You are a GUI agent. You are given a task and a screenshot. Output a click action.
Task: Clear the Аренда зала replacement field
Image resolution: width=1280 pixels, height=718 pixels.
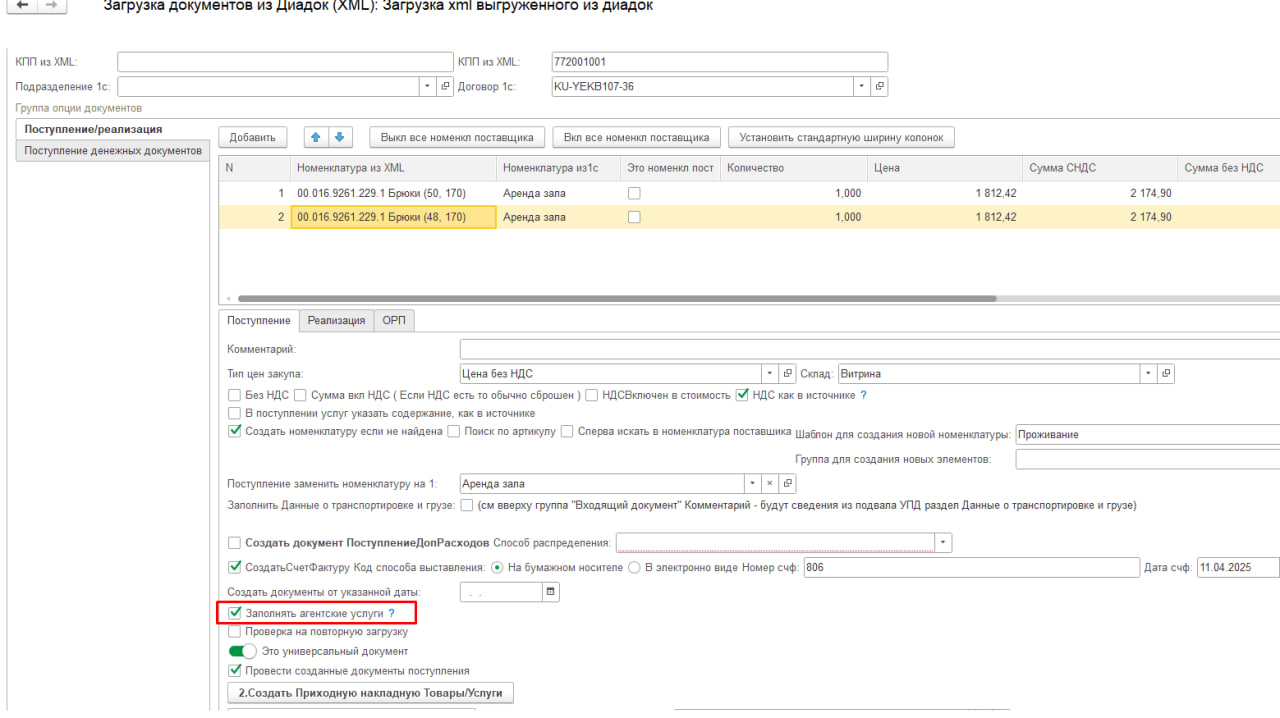[x=770, y=484]
